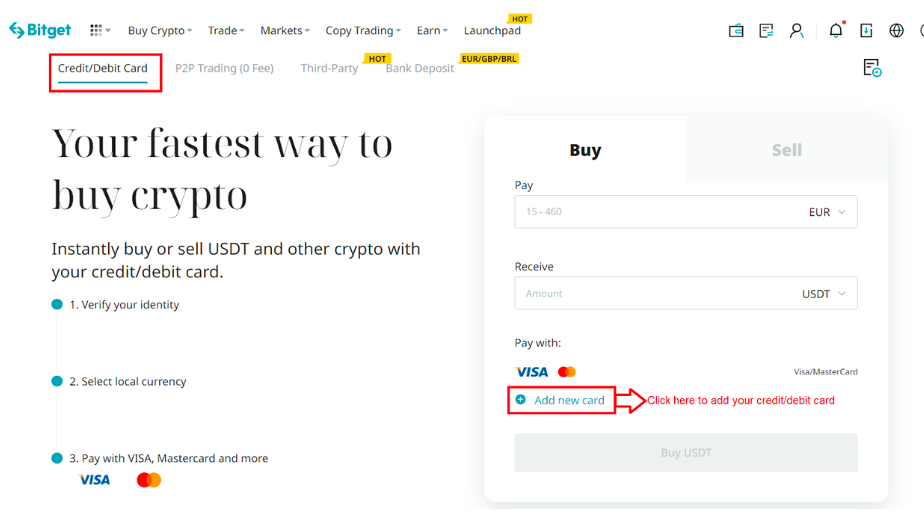This screenshot has width=924, height=530.
Task: Expand the Buy Crypto menu
Action: click(x=160, y=30)
